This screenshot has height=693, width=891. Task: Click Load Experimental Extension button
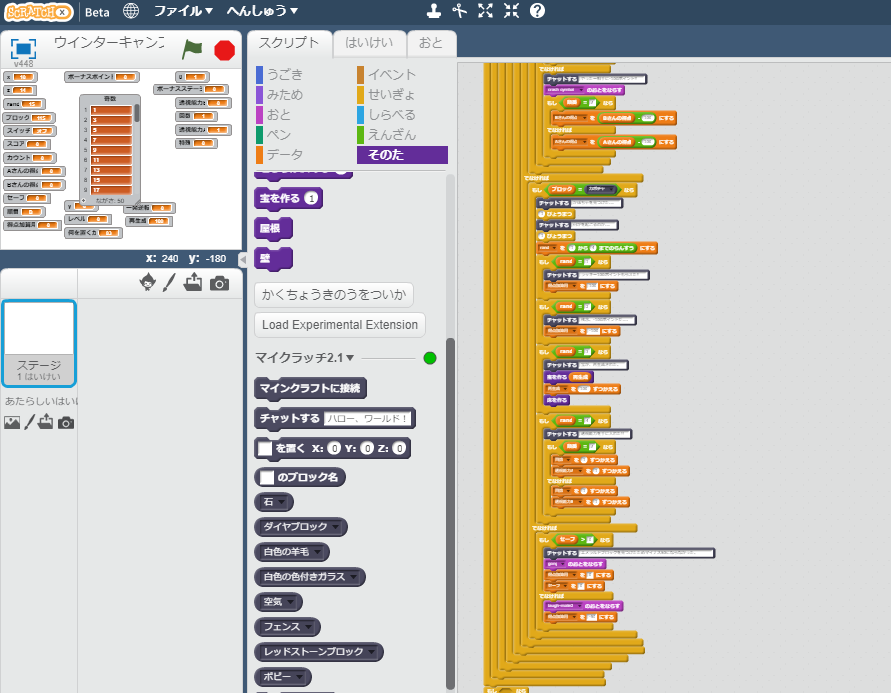[x=339, y=324]
